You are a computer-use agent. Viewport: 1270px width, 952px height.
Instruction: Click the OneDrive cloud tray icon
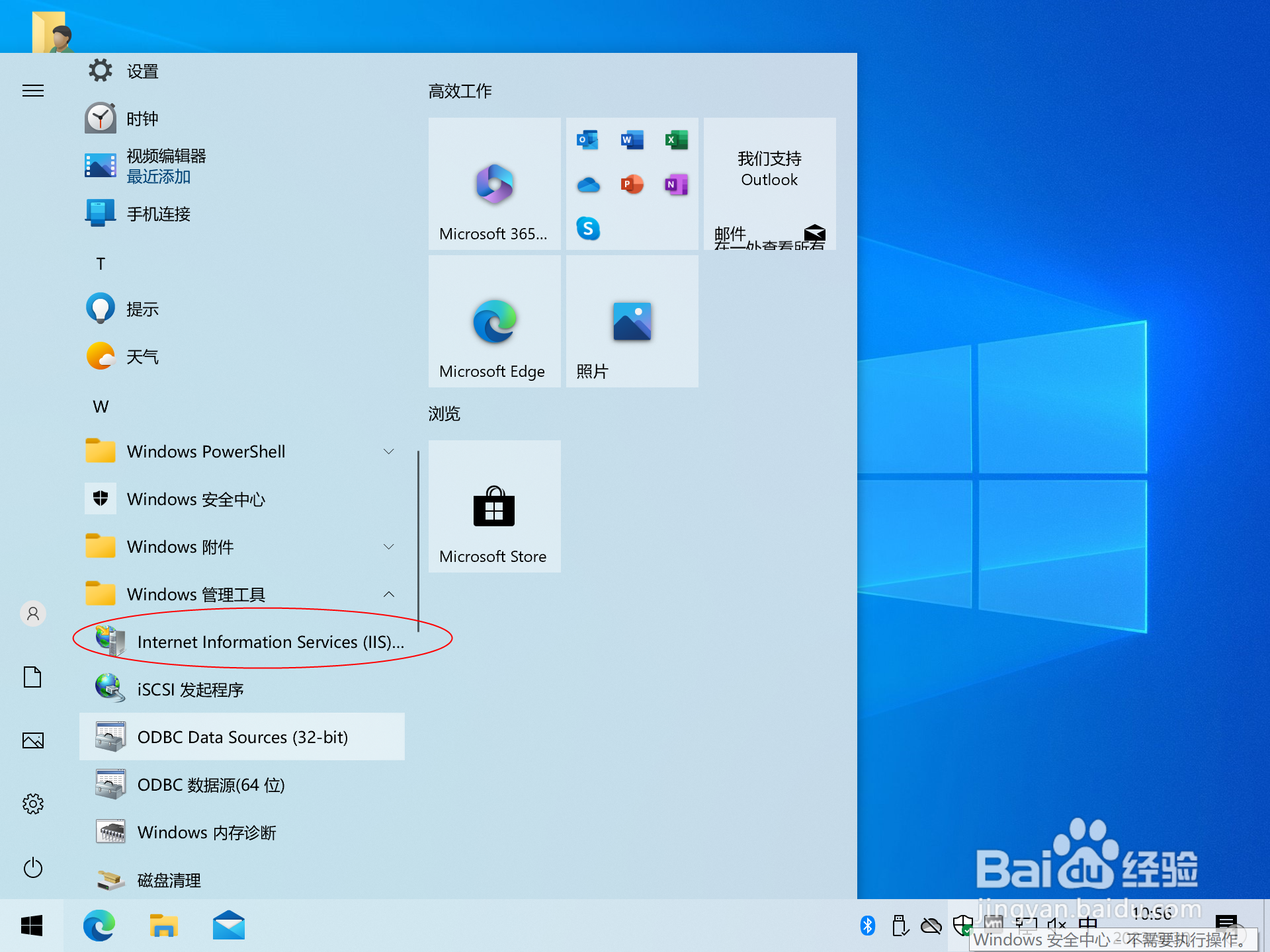pos(931,926)
